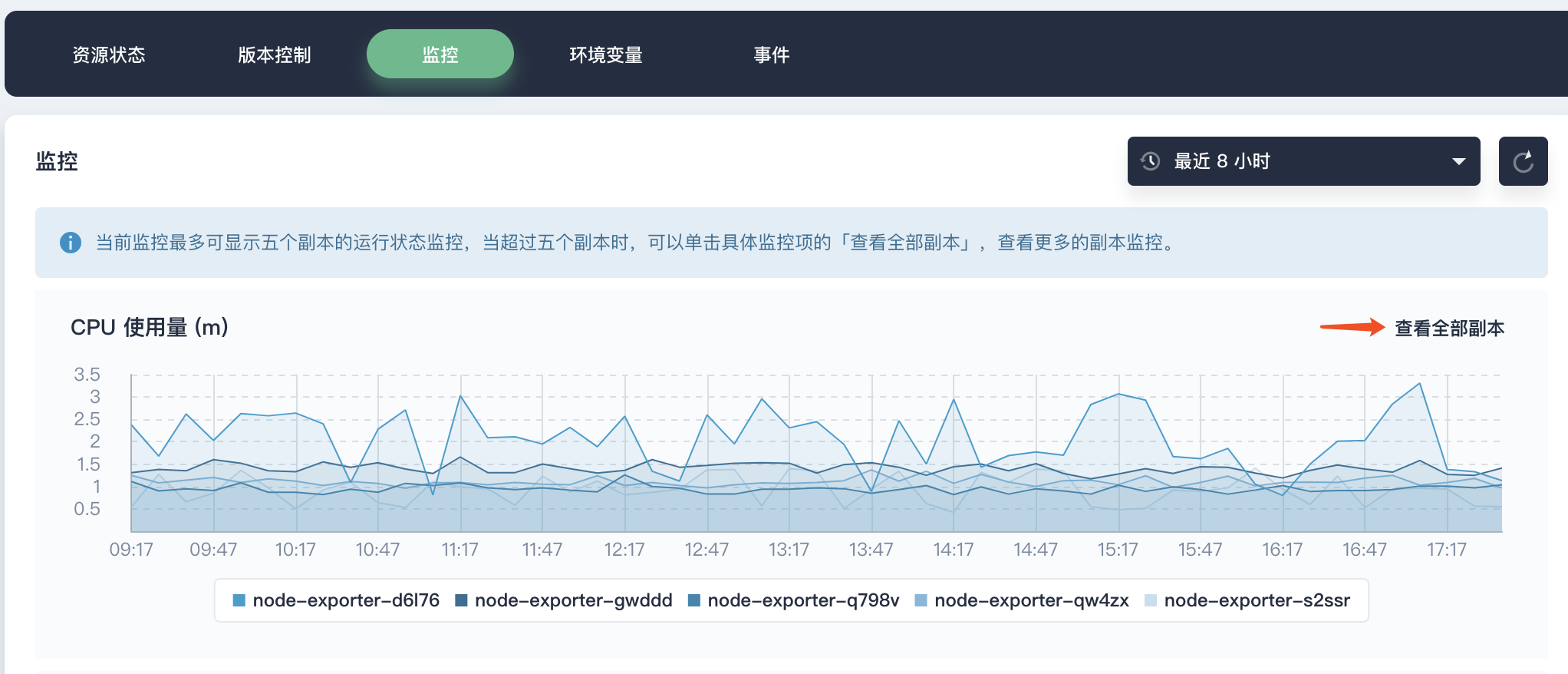
Task: Toggle node-exporter-q798v legend entry
Action: (794, 600)
